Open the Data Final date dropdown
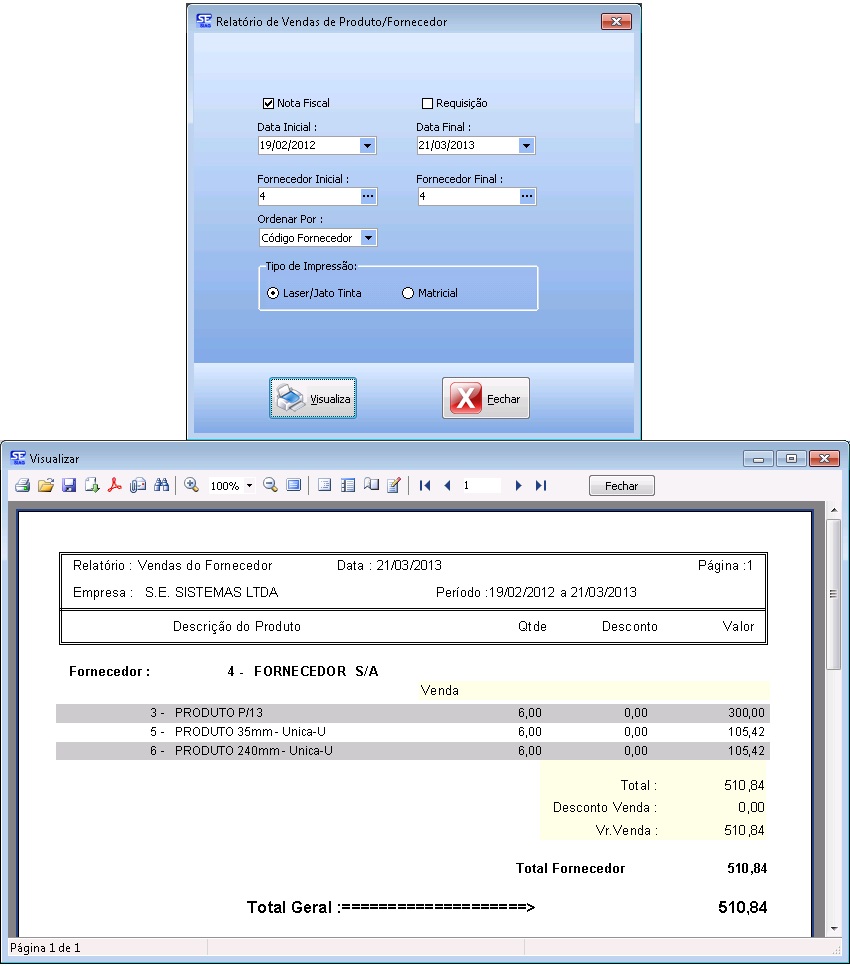This screenshot has width=850, height=966. click(526, 146)
